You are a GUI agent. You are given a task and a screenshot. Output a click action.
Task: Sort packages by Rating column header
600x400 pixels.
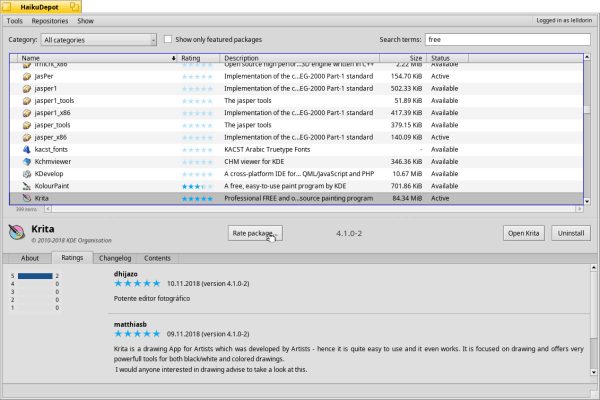click(x=198, y=59)
